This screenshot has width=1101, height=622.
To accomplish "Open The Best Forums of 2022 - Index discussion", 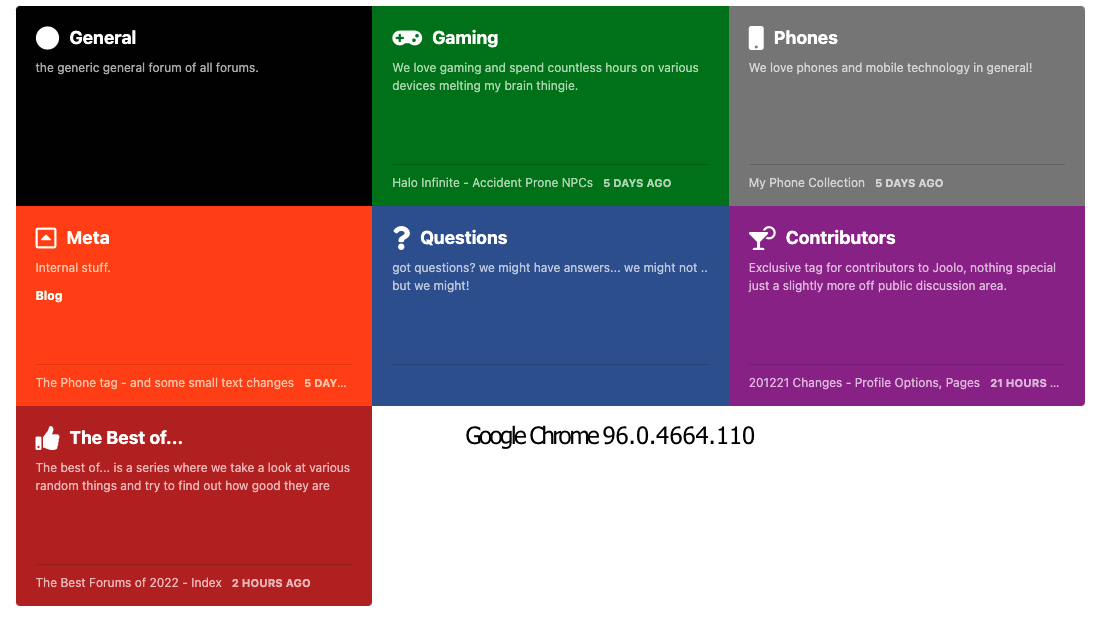I will pyautogui.click(x=128, y=583).
